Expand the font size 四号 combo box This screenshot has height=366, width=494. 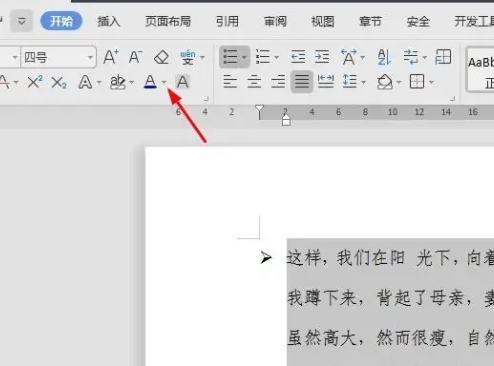[x=90, y=57]
